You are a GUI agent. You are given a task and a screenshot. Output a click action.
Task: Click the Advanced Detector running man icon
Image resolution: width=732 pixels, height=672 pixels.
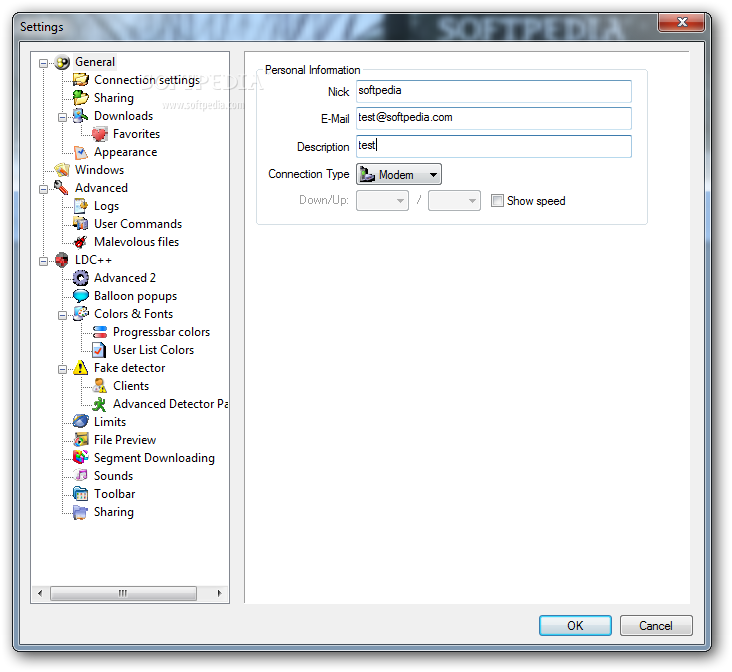coord(99,404)
